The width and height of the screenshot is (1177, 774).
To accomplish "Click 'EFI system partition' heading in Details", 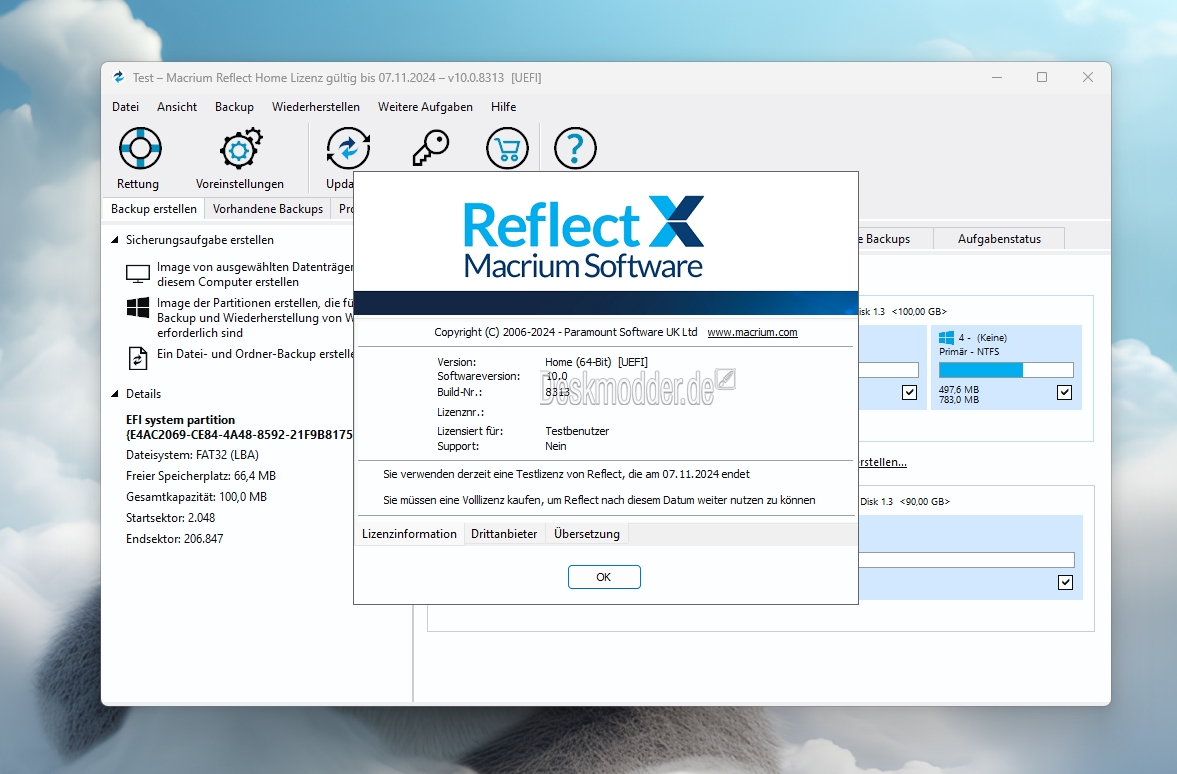I will point(180,420).
